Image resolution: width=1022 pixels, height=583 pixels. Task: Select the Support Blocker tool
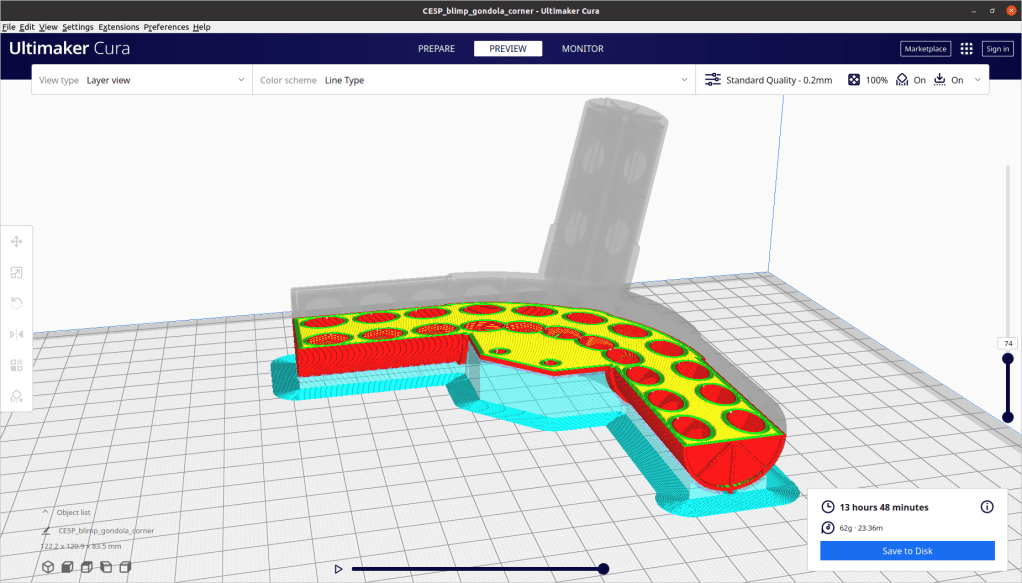[x=17, y=396]
